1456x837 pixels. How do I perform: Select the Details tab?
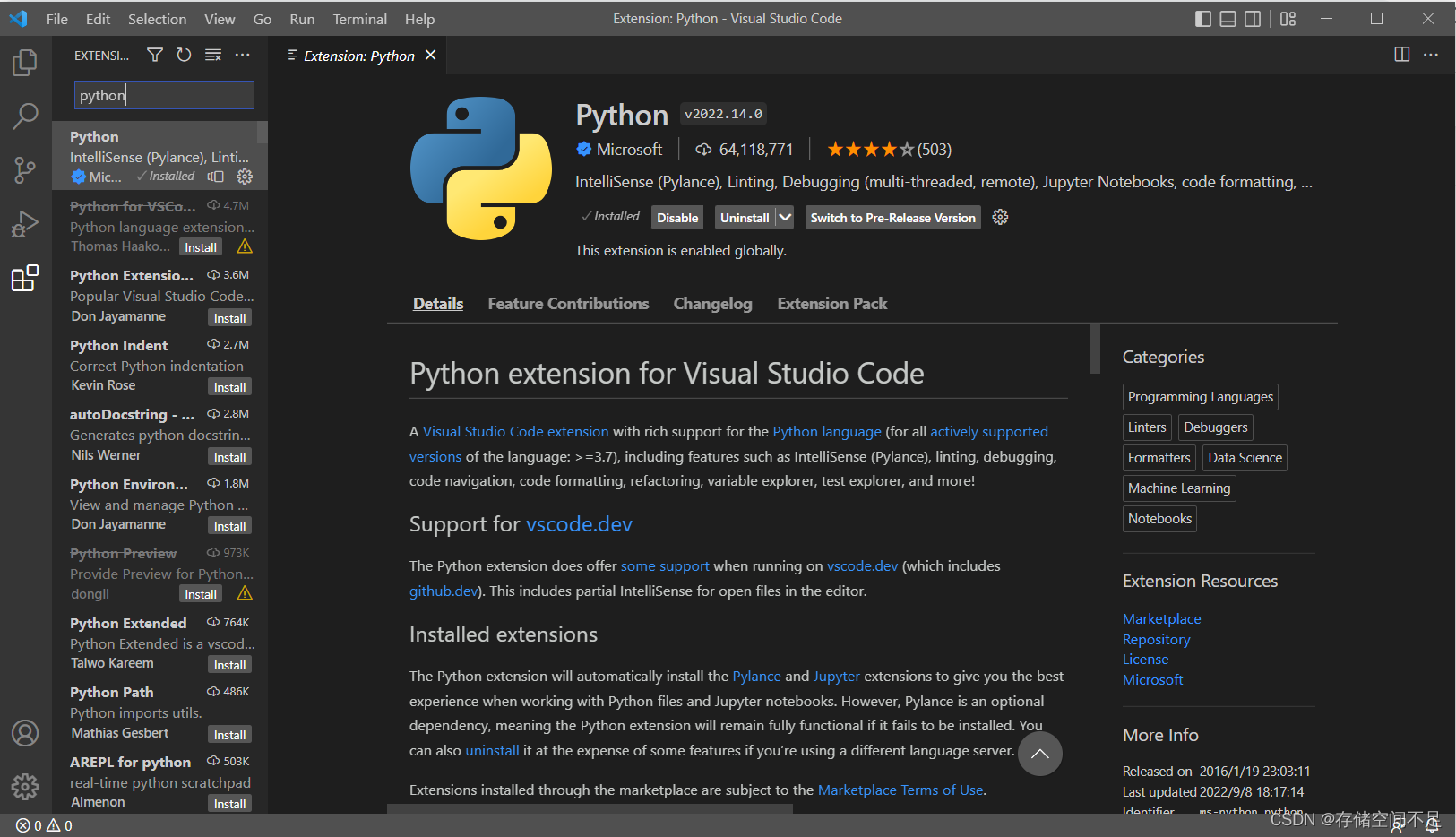(438, 304)
